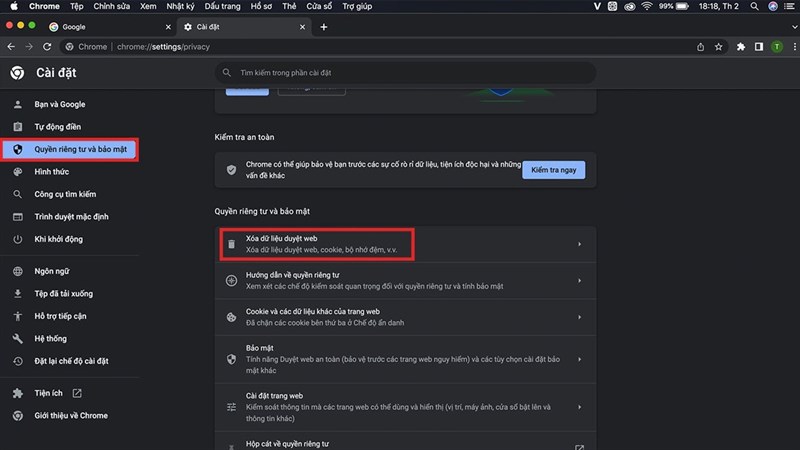Click the browser reload page icon

click(x=48, y=46)
